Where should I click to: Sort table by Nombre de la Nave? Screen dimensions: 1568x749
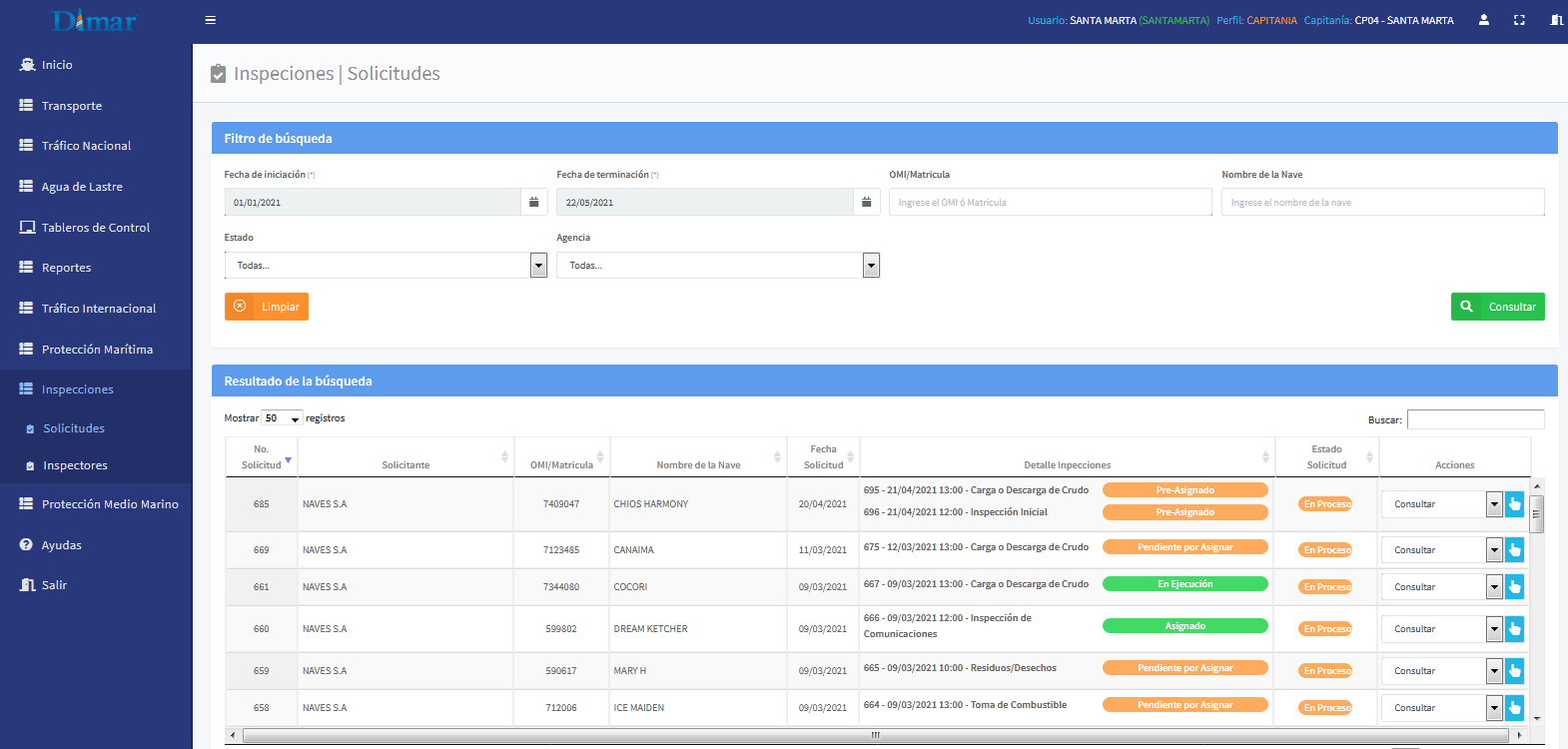698,464
